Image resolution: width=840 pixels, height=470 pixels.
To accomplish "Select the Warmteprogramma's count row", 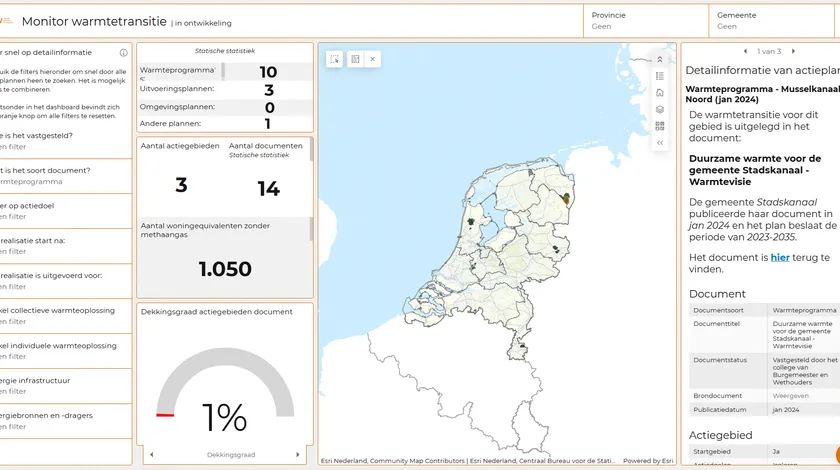I will (x=224, y=72).
